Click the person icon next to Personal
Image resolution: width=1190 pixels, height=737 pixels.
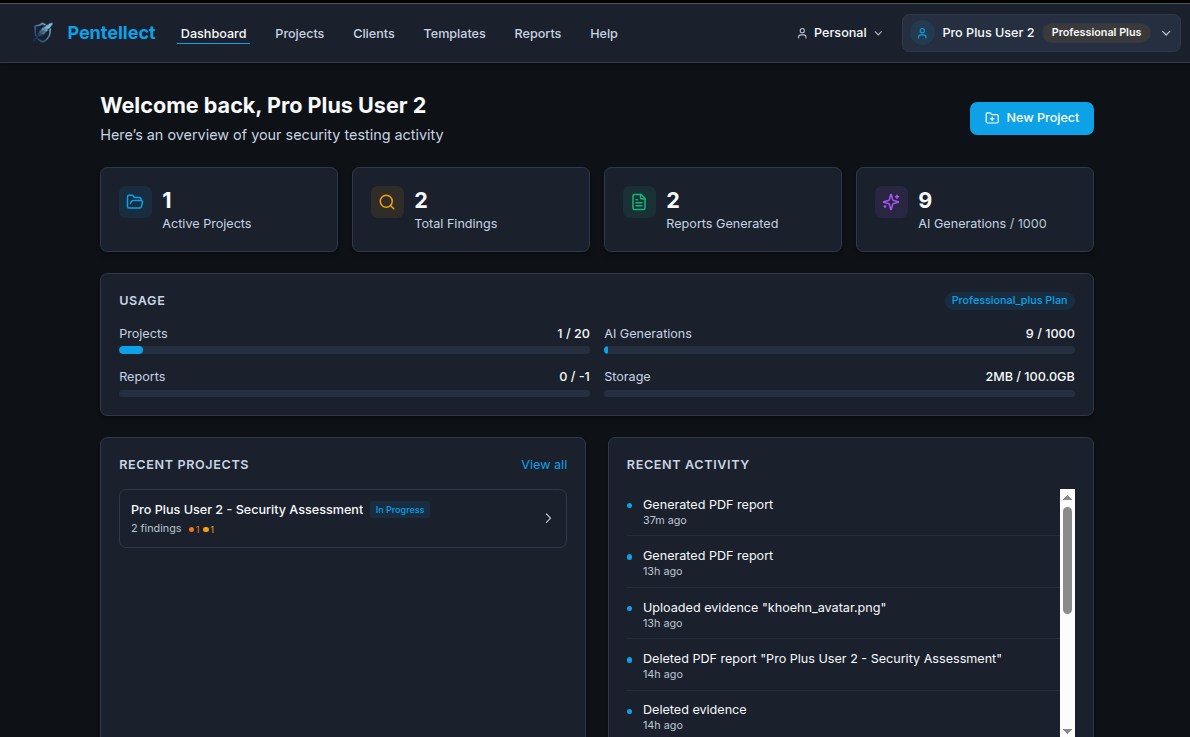801,33
